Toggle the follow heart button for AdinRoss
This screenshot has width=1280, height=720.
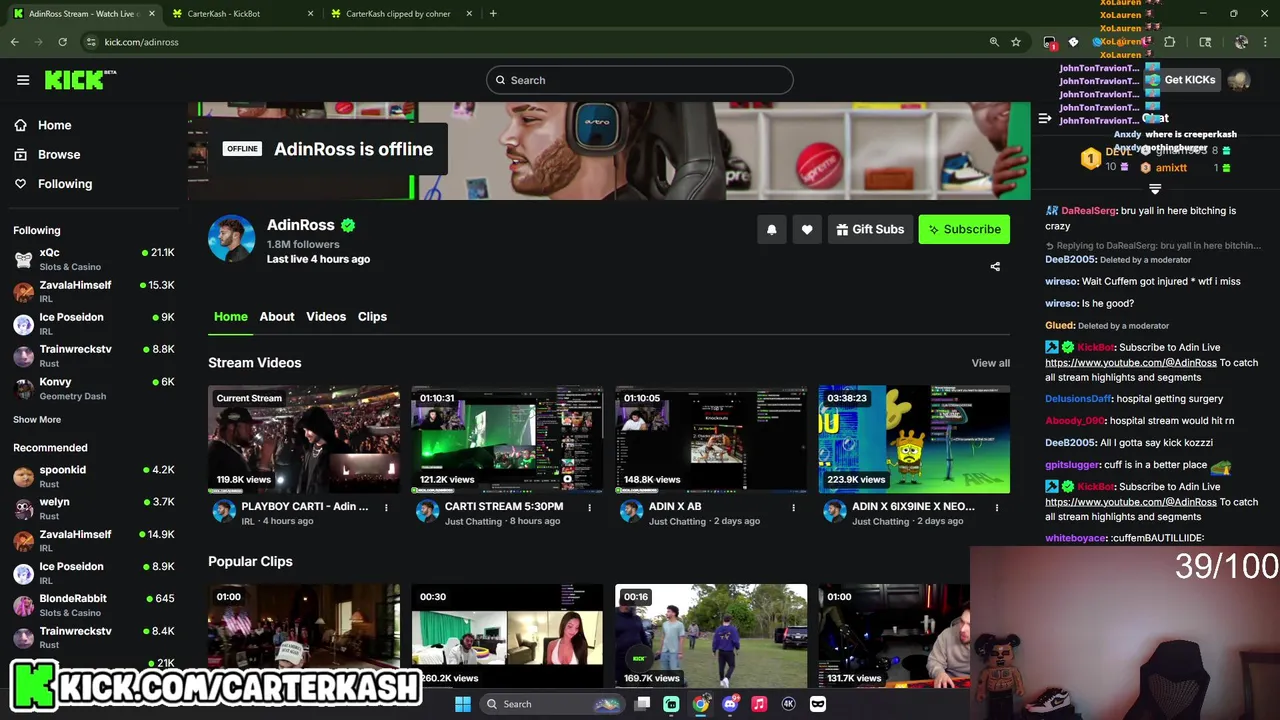coord(807,229)
